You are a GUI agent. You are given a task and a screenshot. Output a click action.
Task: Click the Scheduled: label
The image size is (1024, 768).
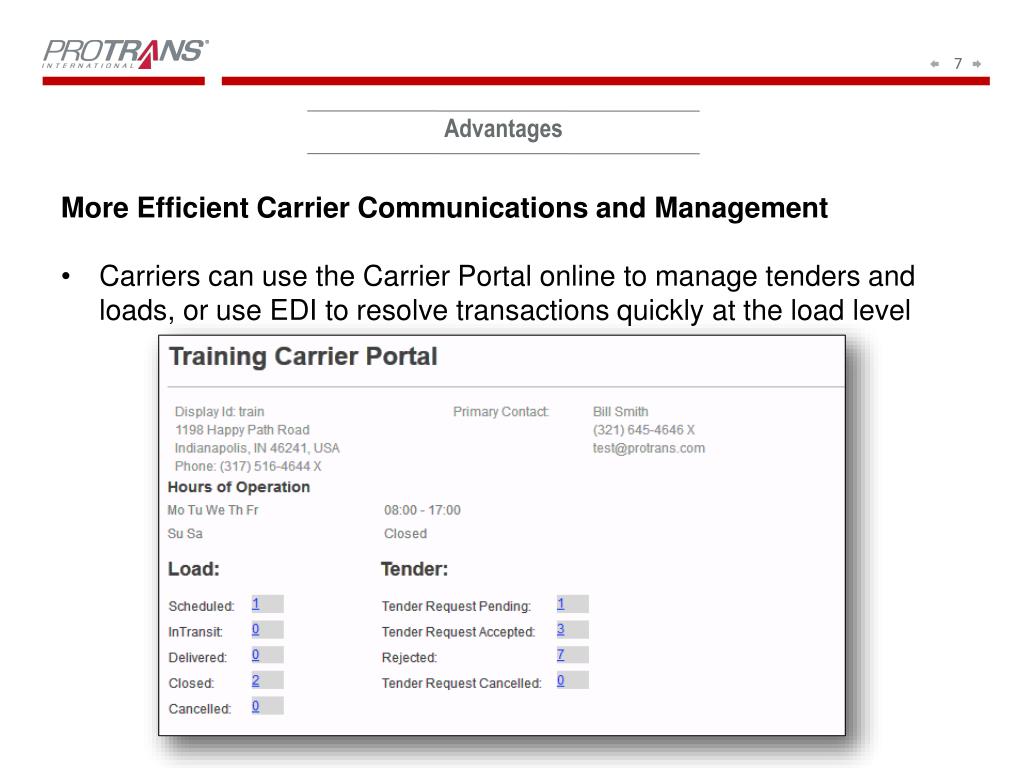click(x=201, y=606)
